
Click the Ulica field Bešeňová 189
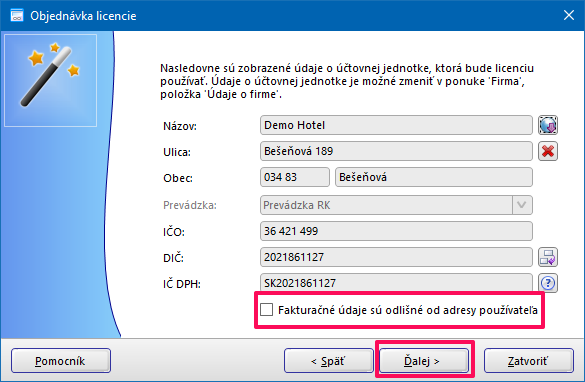coord(396,151)
